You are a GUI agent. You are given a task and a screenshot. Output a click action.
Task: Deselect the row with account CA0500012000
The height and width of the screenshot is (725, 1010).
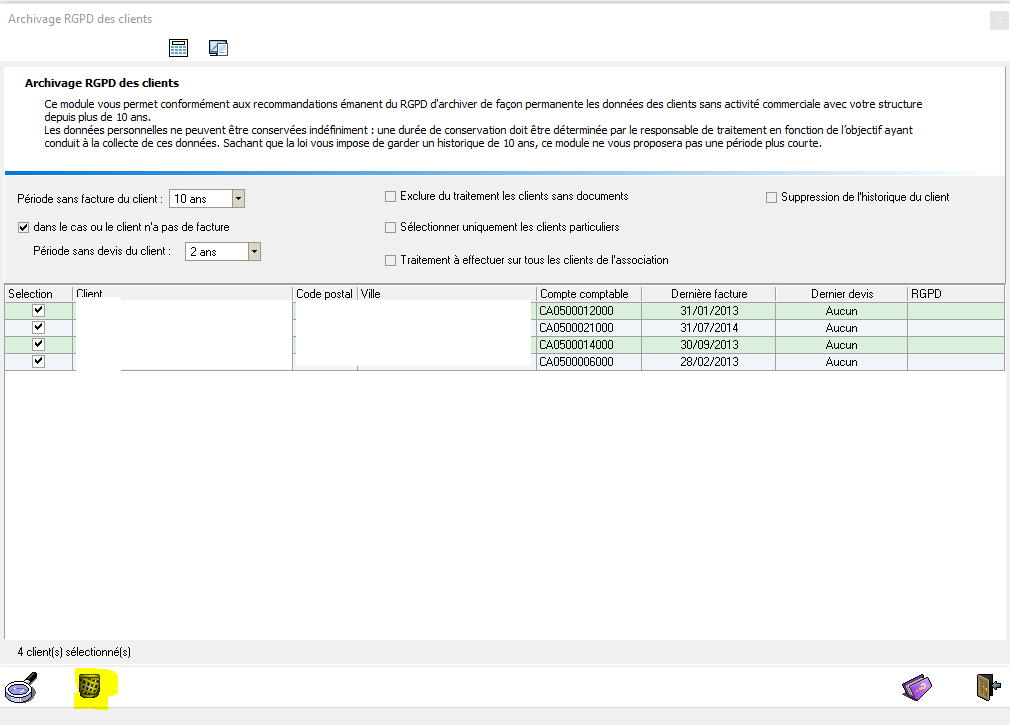pos(39,311)
